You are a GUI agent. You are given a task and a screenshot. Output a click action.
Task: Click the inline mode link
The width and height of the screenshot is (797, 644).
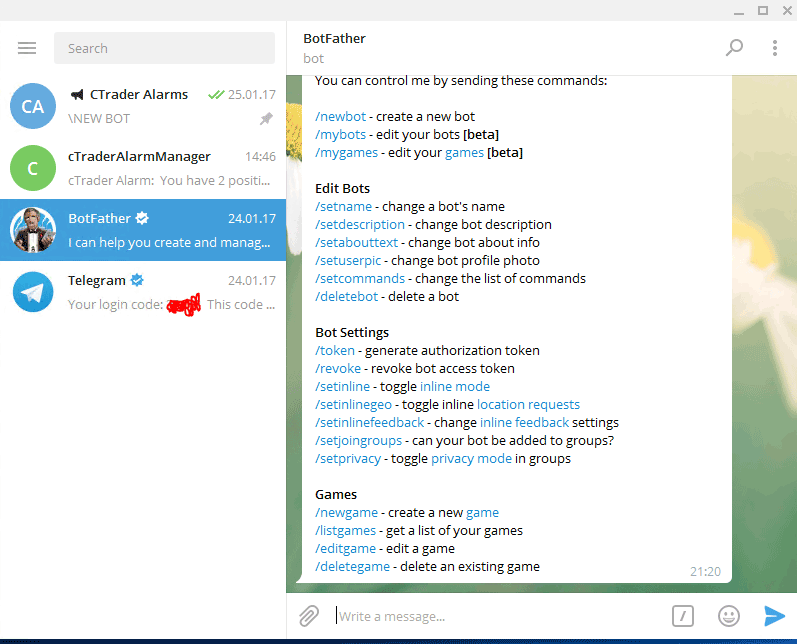point(454,386)
